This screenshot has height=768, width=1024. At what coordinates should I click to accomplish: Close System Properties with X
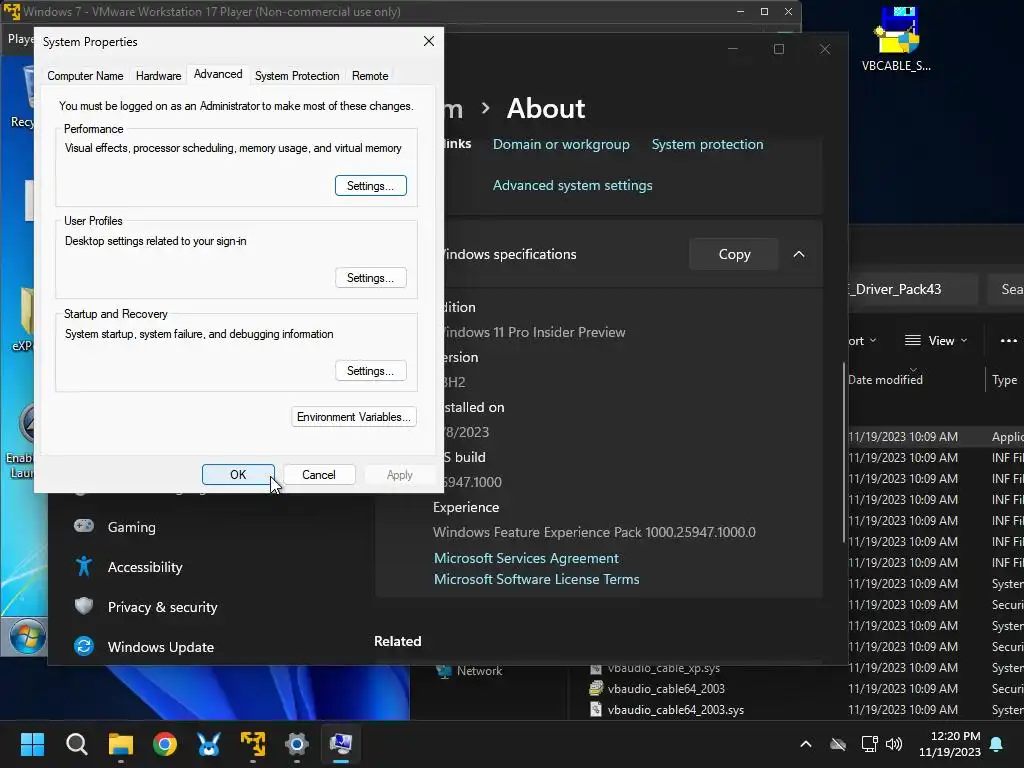click(x=428, y=41)
